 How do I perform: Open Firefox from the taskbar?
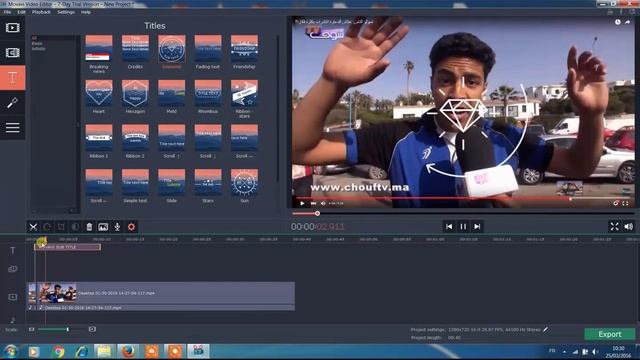pos(128,351)
